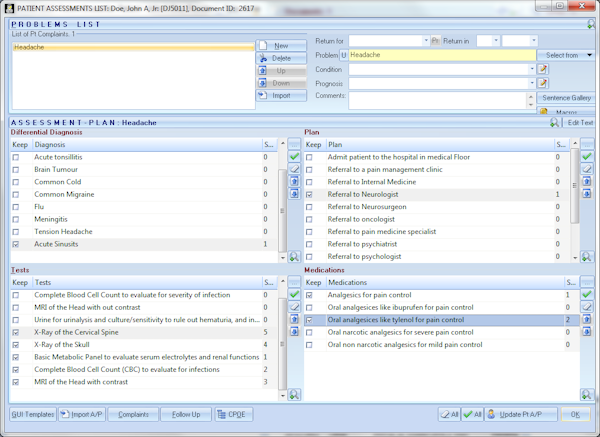Click the green check icon beside Plan list
The height and width of the screenshot is (437, 600).
587,157
